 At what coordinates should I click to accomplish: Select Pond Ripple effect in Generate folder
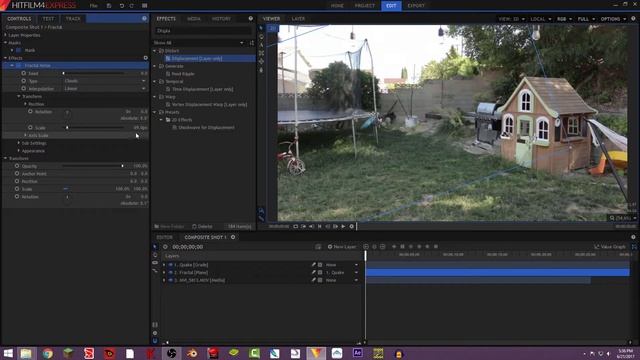182,74
